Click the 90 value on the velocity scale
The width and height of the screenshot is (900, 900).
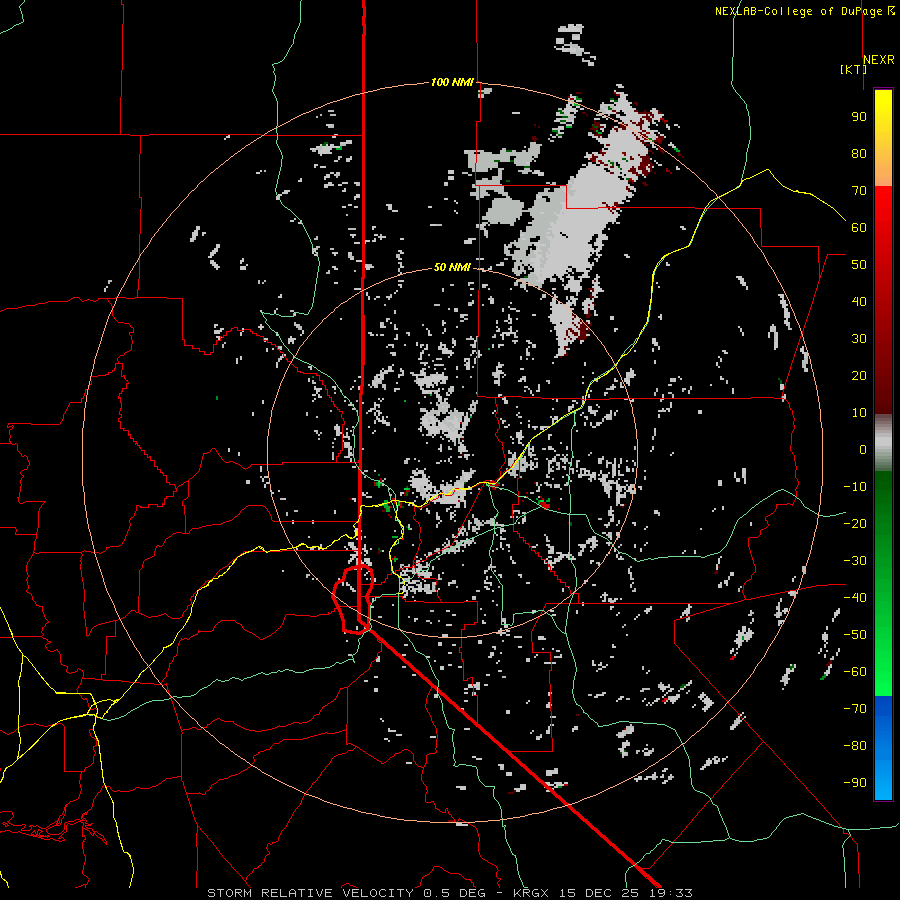point(859,117)
